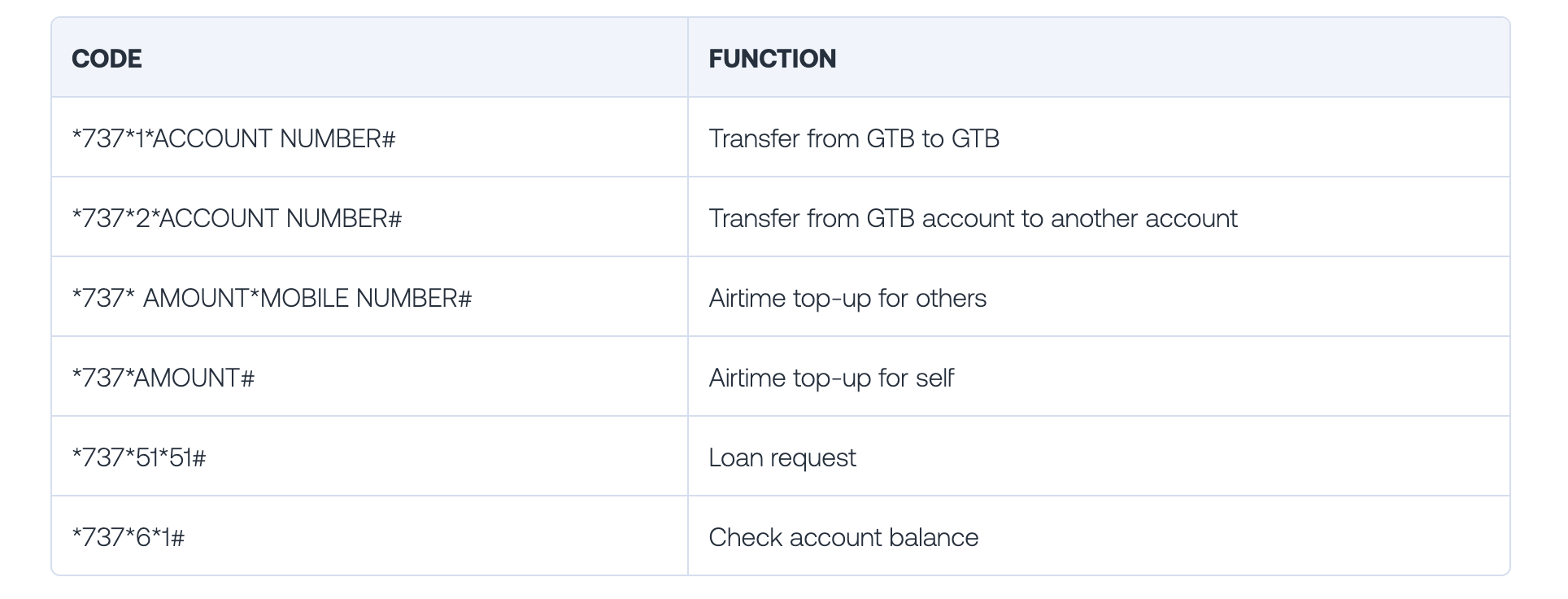Select the *737*51*51# loan code
The width and height of the screenshot is (1568, 599).
point(139,457)
